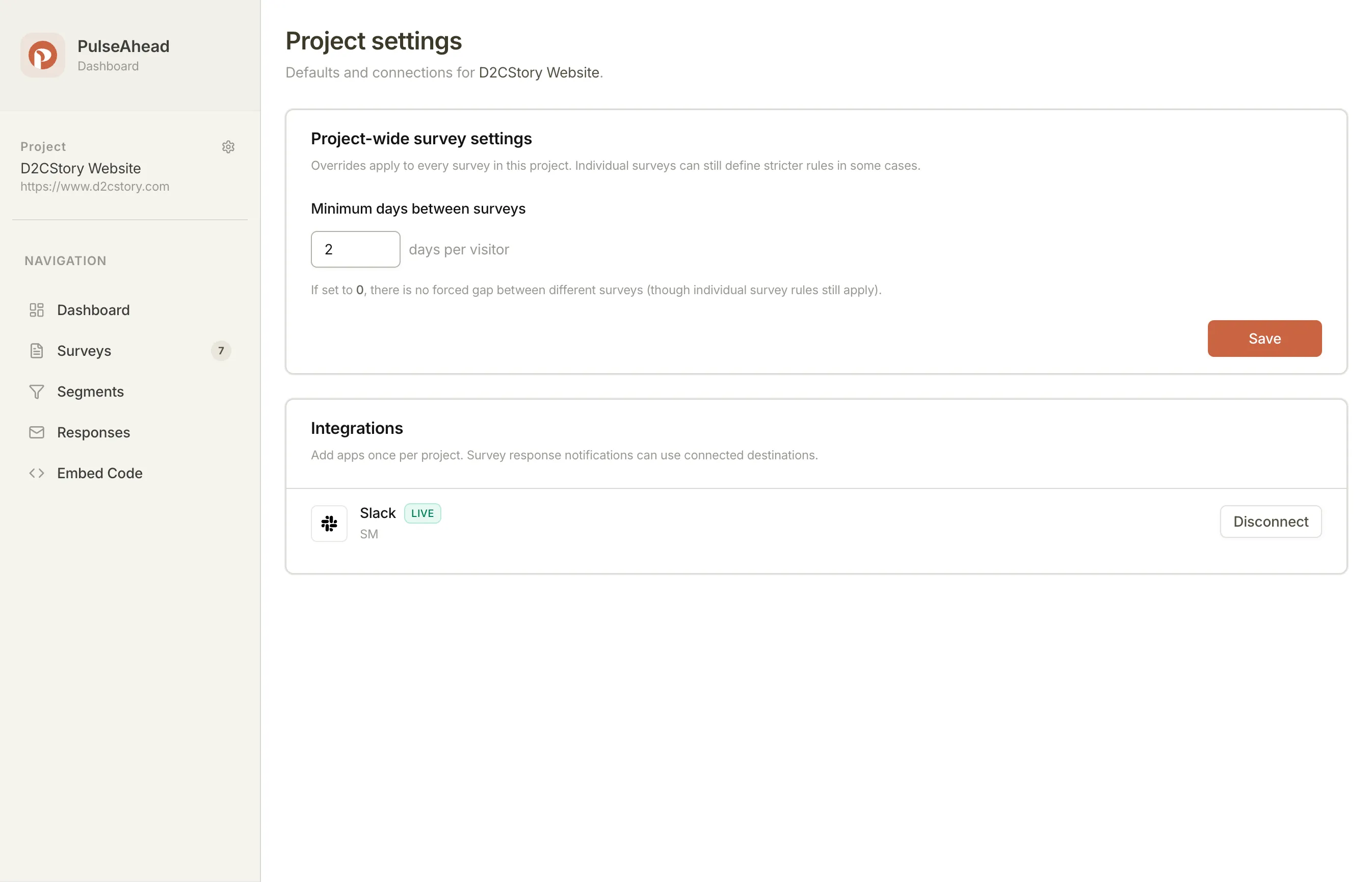Click the PulseAhead logo
1372x882 pixels.
point(43,55)
